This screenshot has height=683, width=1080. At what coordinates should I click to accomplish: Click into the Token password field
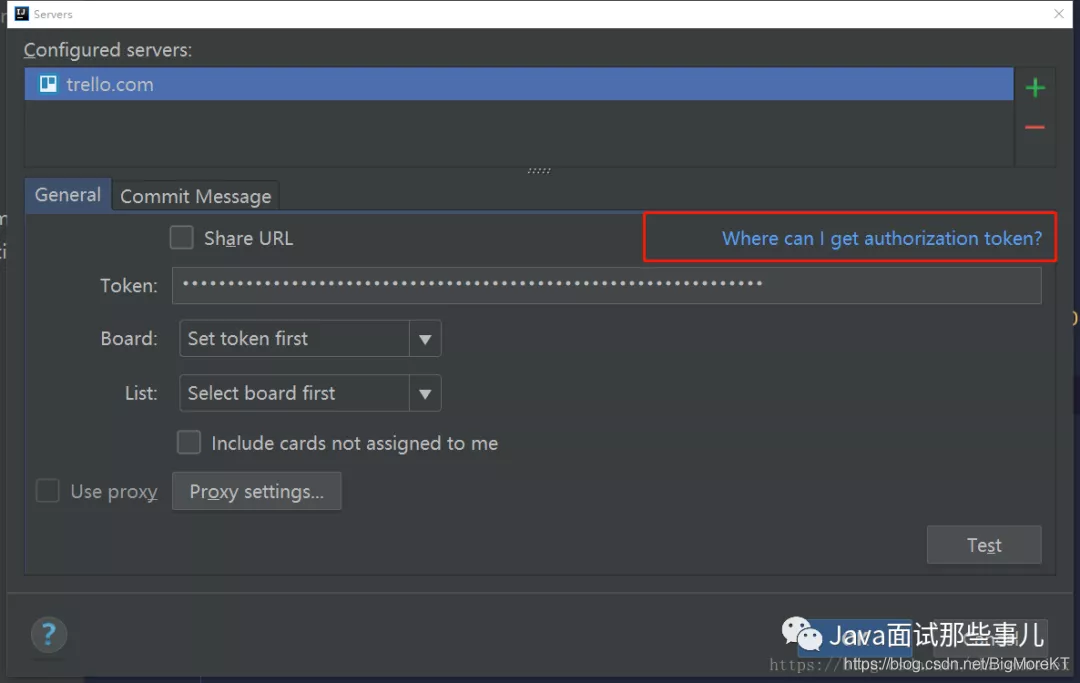tap(606, 285)
